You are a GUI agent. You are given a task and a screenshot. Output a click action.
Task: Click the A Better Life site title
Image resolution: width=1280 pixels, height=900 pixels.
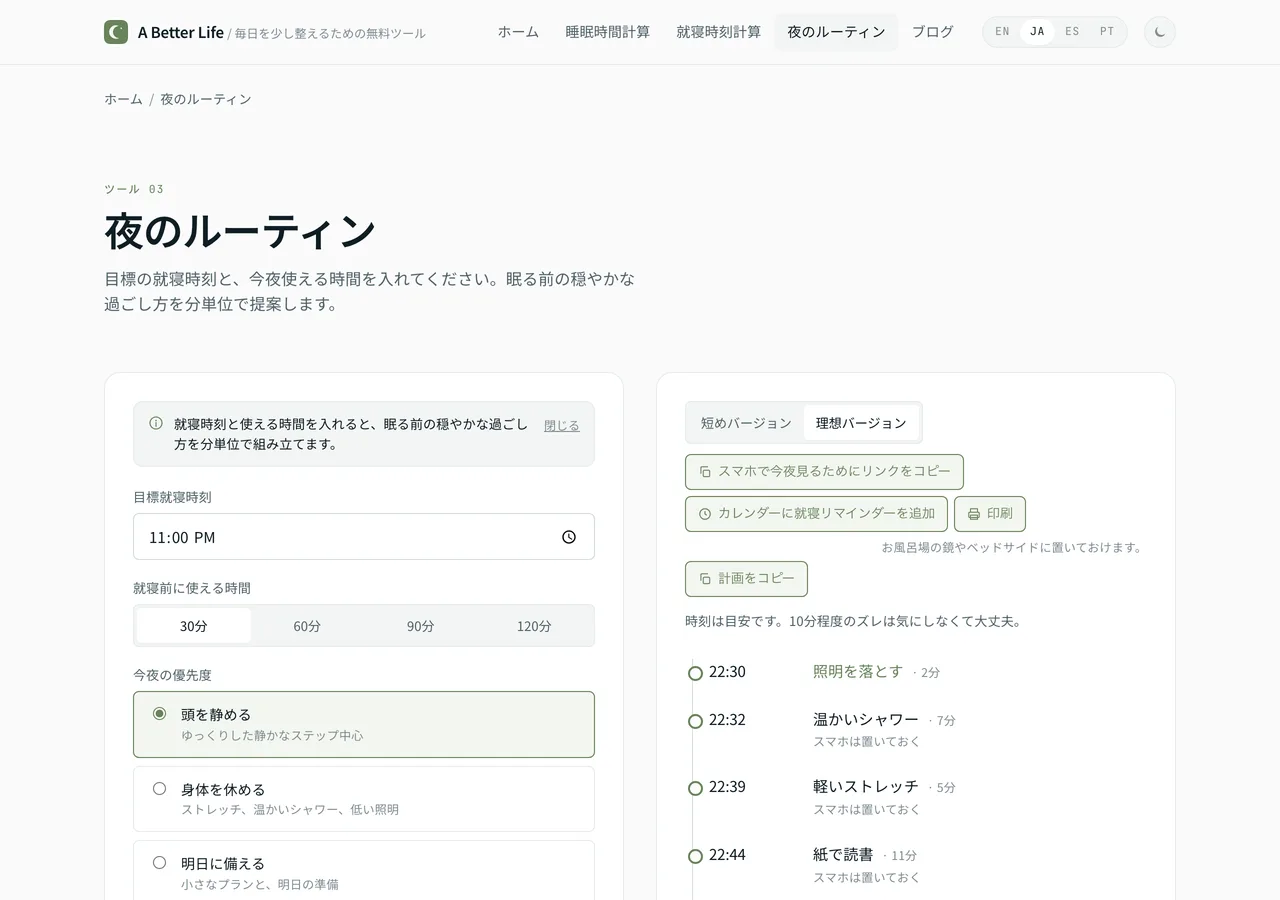[181, 32]
